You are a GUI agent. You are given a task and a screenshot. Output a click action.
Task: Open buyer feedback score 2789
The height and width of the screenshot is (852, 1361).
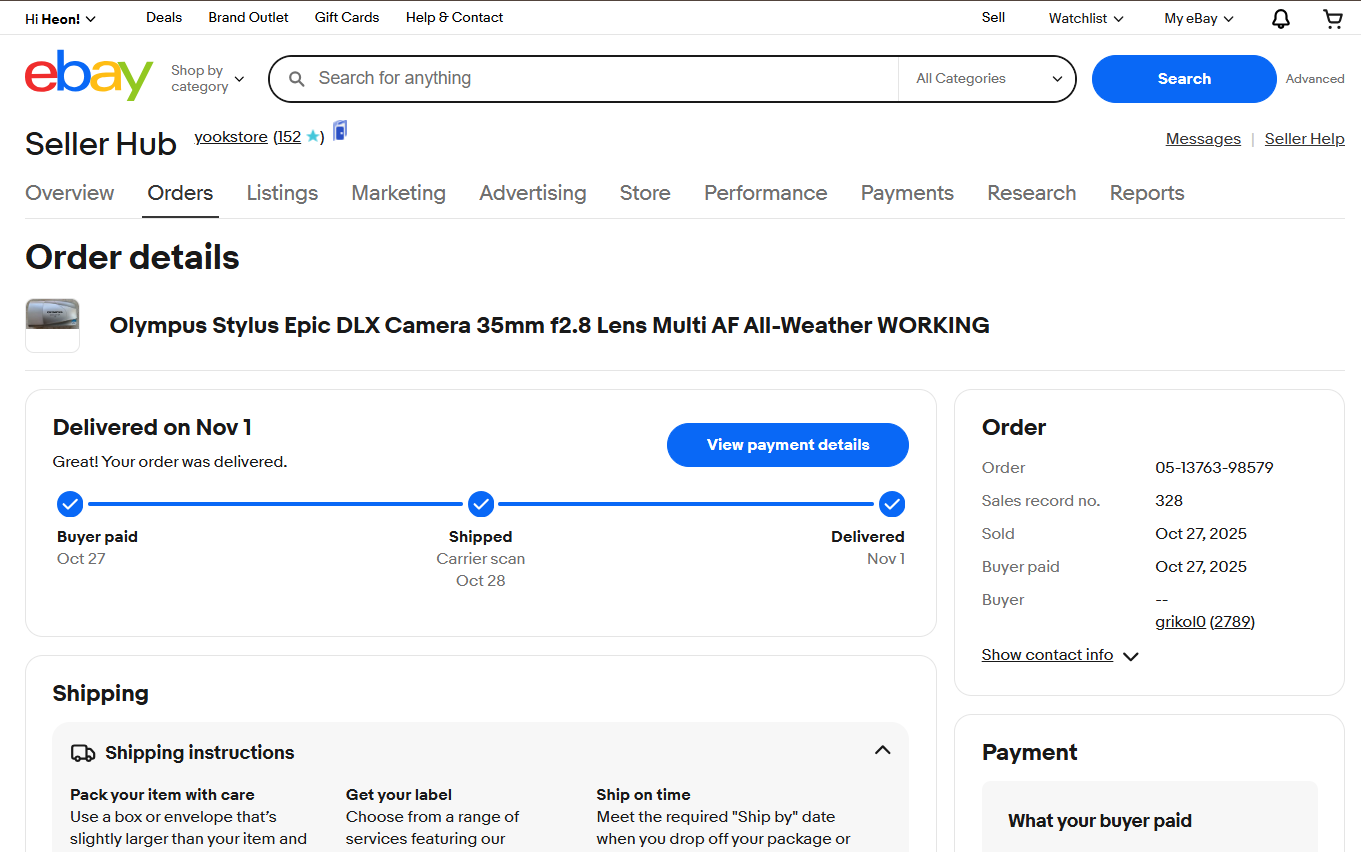1232,622
